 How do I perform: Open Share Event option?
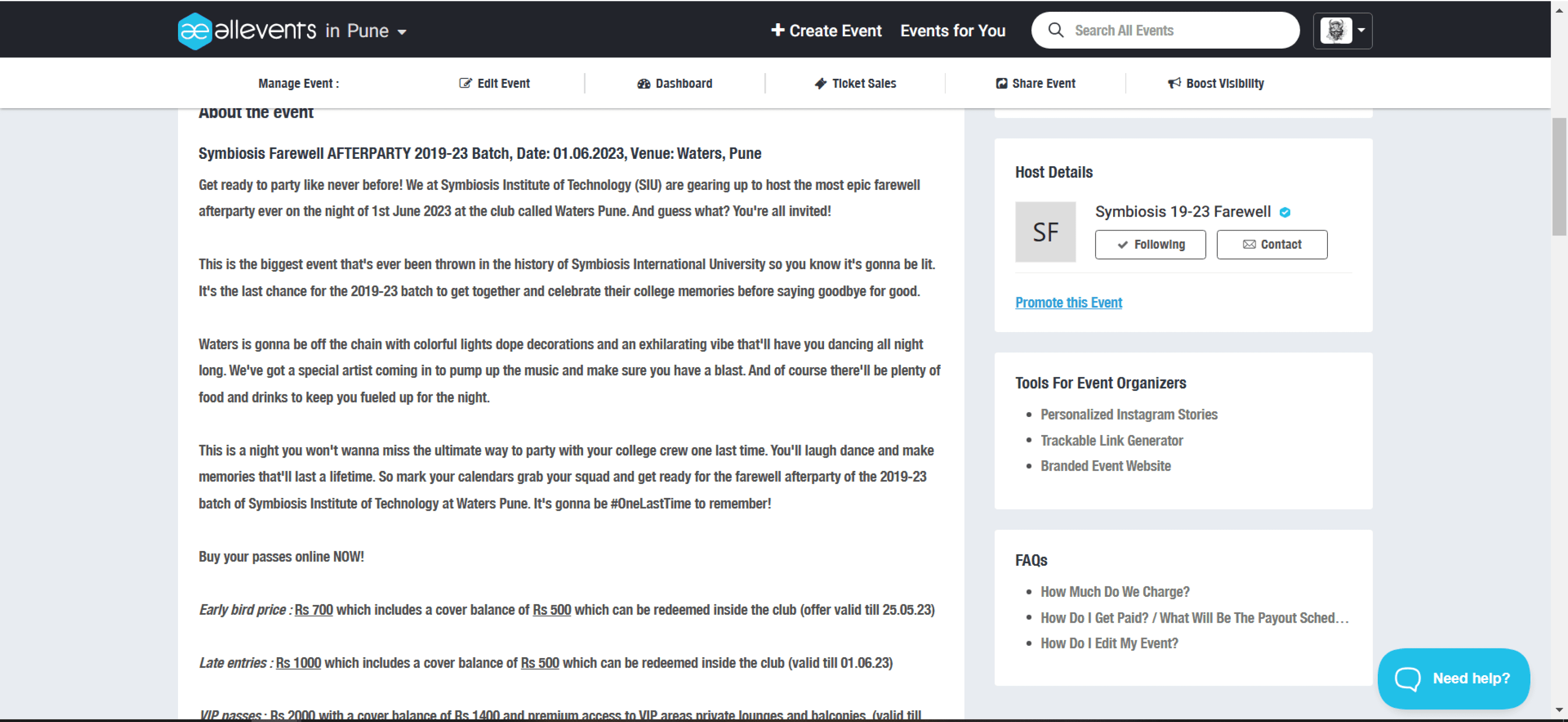coord(1035,84)
